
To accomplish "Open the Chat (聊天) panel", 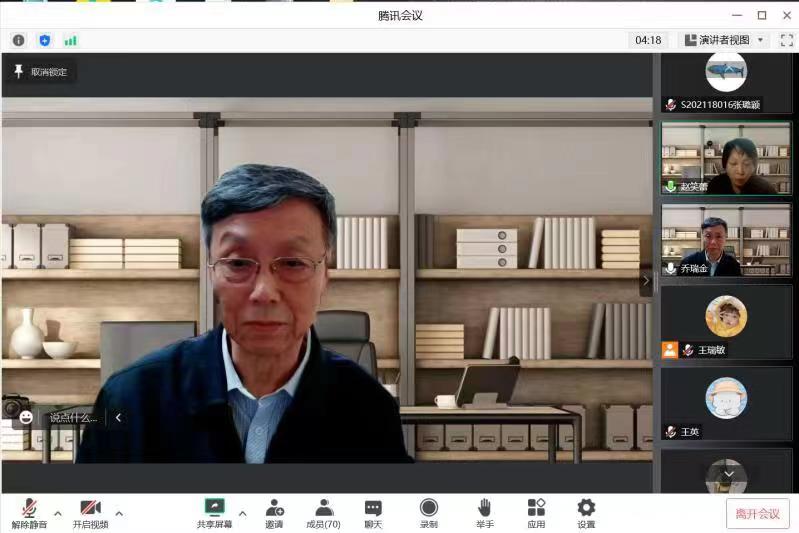I will (x=373, y=513).
